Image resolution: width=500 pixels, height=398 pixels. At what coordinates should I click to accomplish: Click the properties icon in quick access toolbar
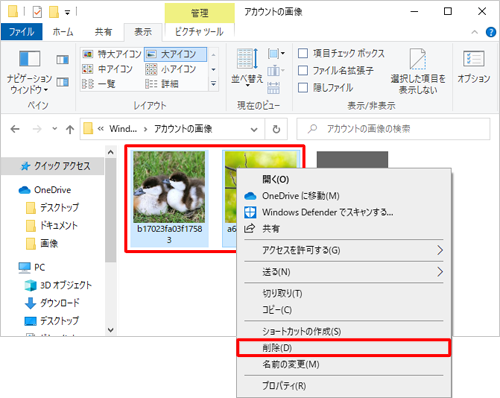37,12
